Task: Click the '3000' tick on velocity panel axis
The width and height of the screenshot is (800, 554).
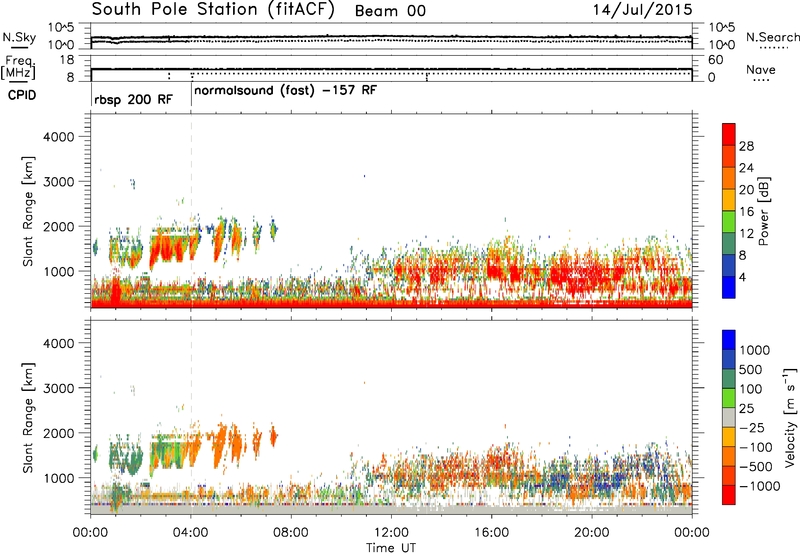Action: click(59, 388)
